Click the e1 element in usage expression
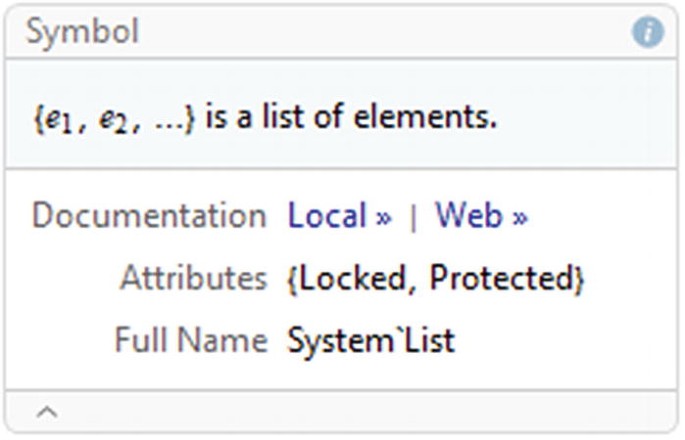The width and height of the screenshot is (685, 440). (x=58, y=120)
